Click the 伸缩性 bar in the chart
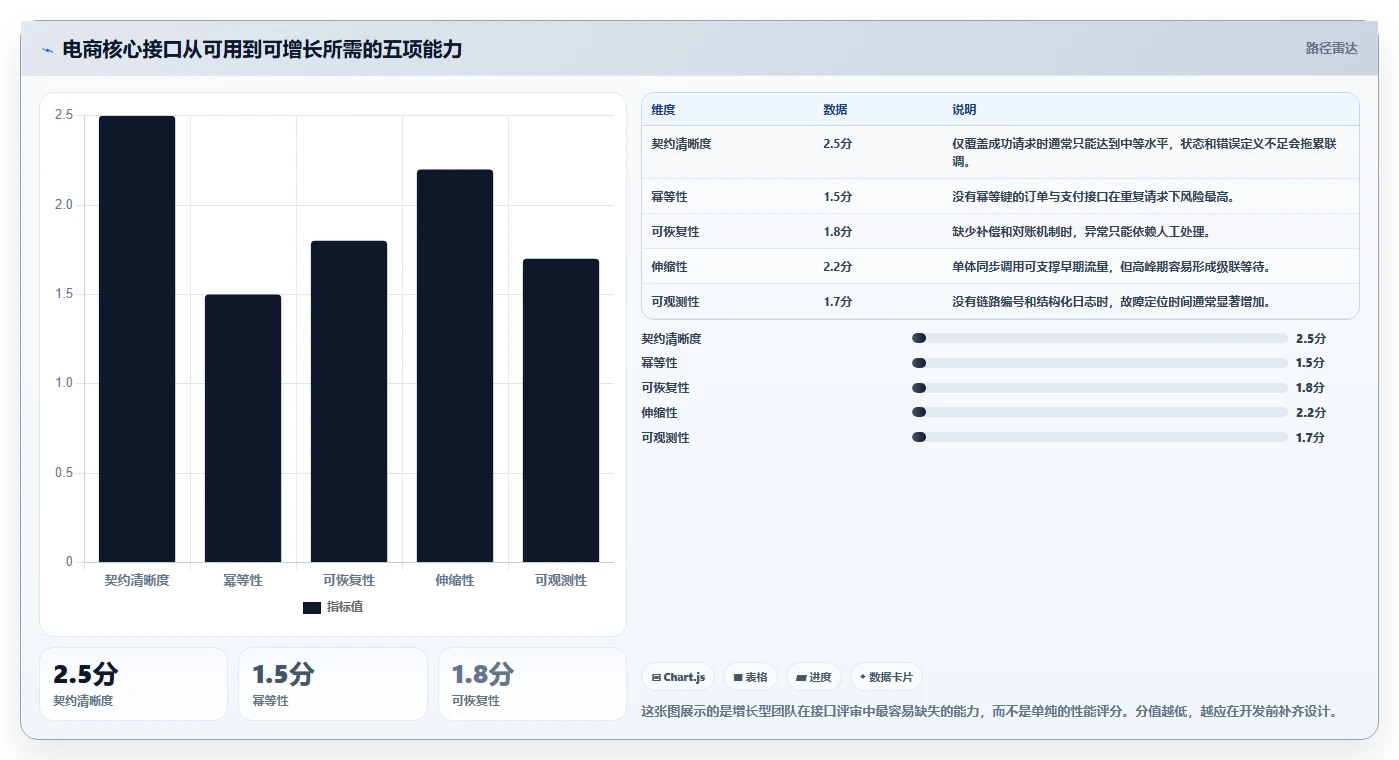The width and height of the screenshot is (1399, 760). coord(455,366)
